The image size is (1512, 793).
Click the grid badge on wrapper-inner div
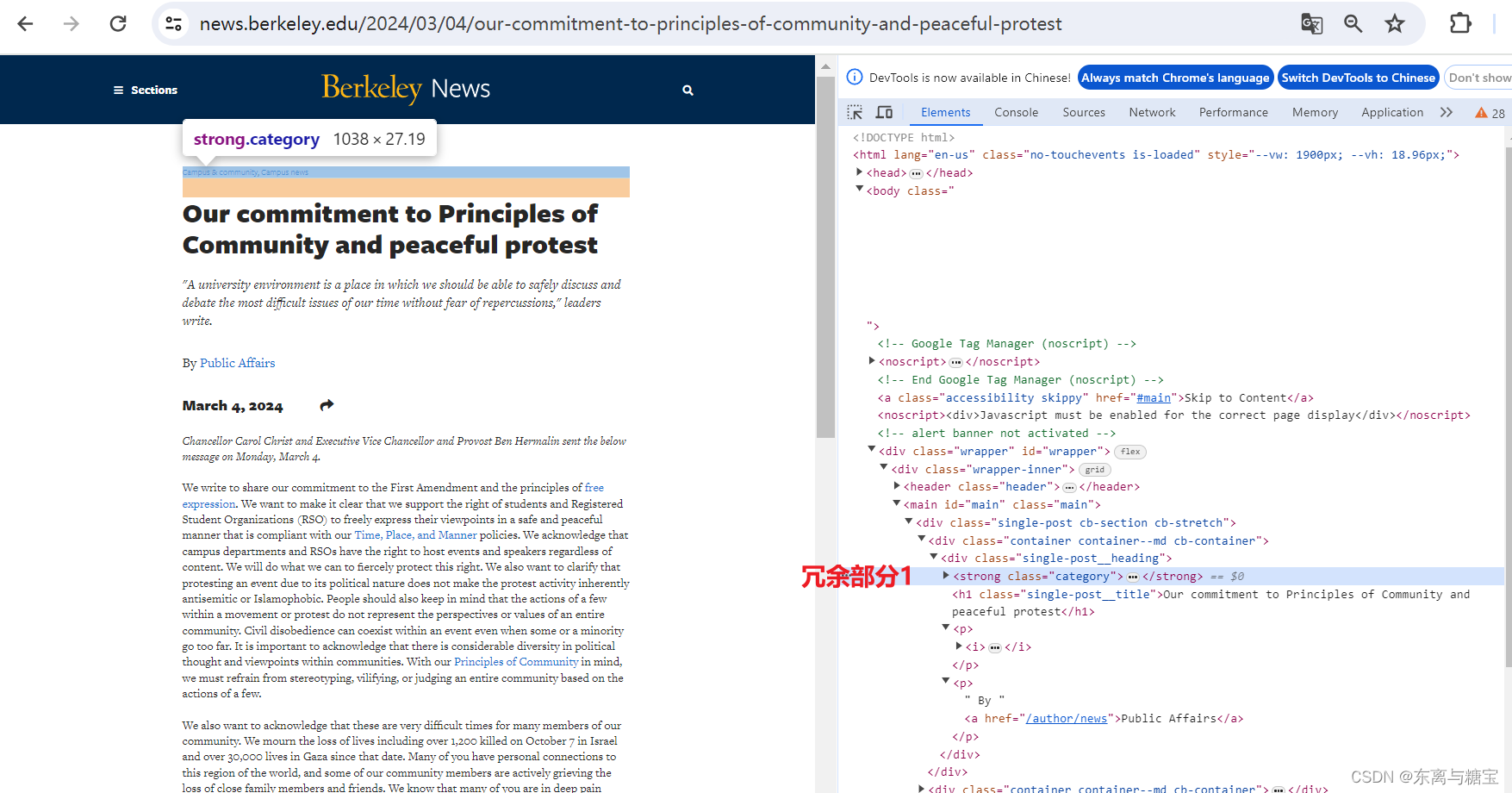[x=1094, y=470]
